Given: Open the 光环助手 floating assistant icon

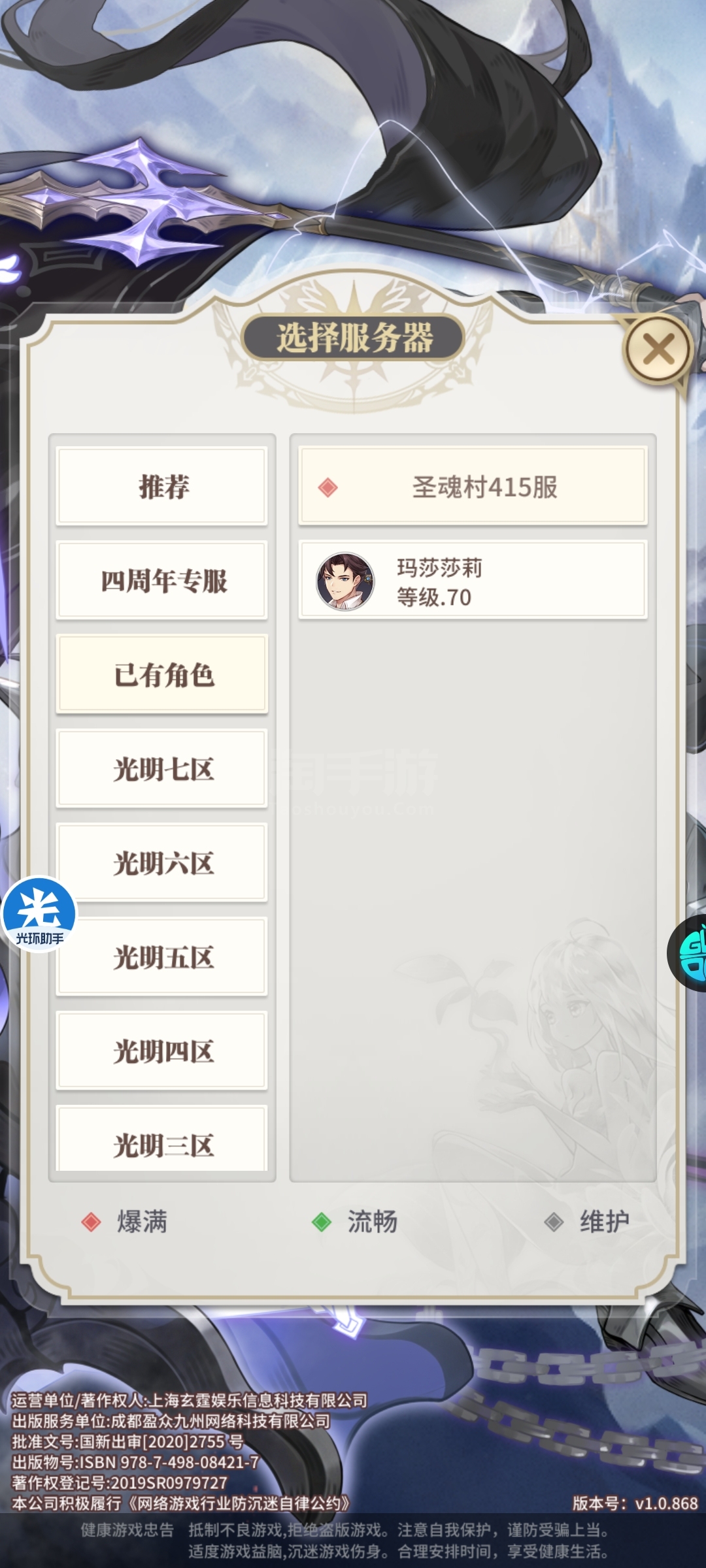Looking at the screenshot, I should coord(39,915).
